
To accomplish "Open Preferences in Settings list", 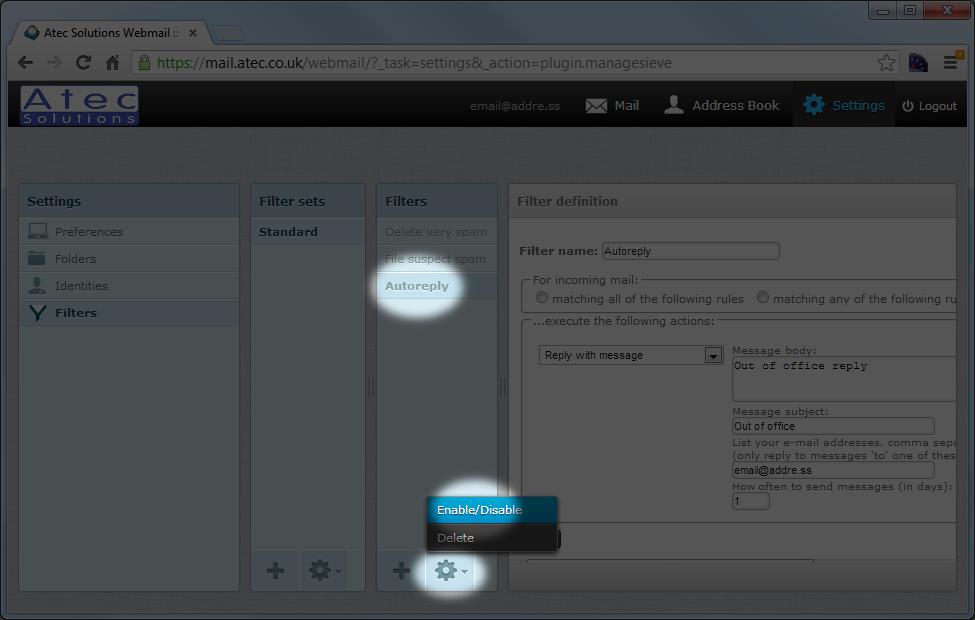I will click(89, 232).
